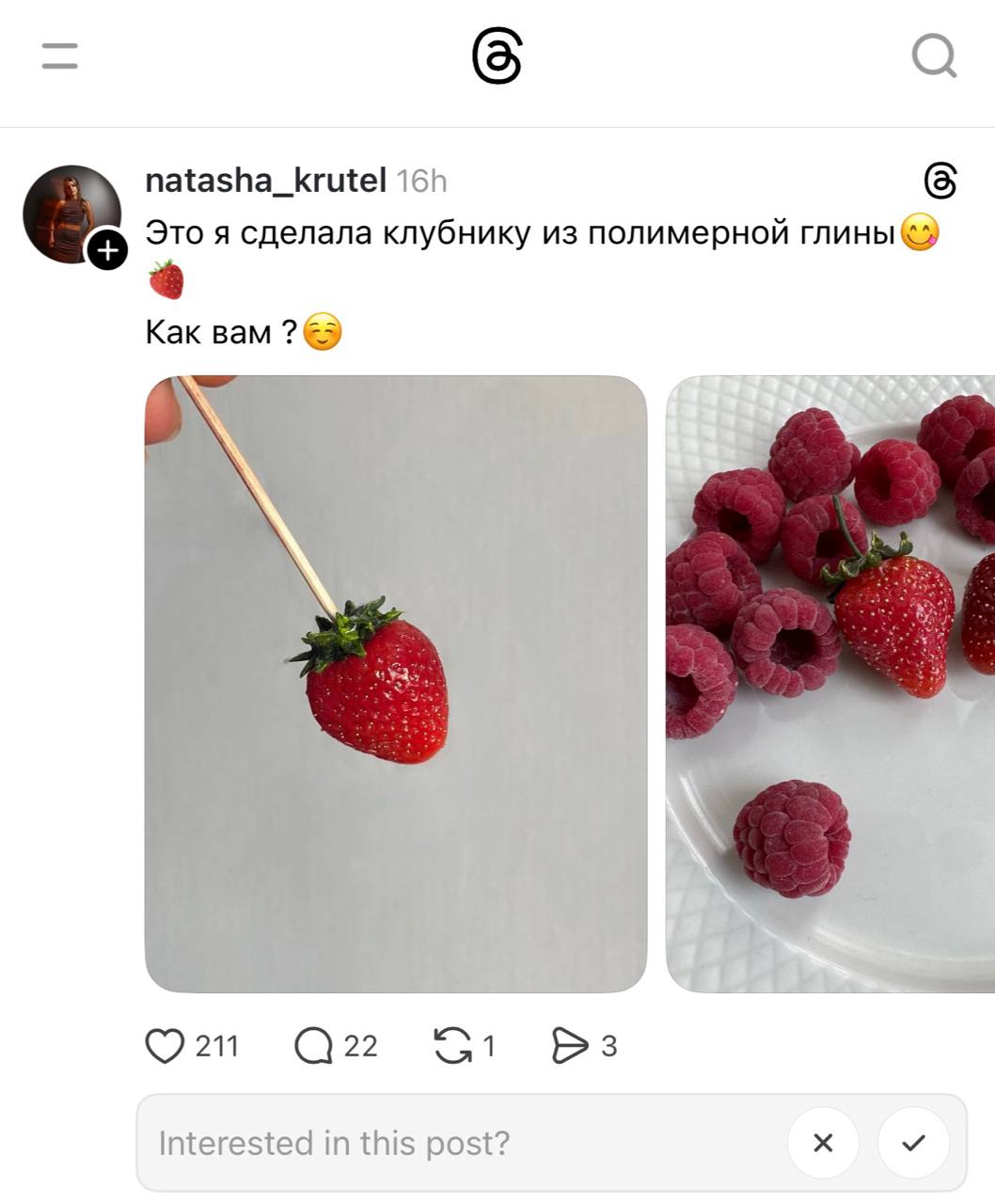The width and height of the screenshot is (995, 1204).
Task: Tap the Threads logo at top center
Action: 497,56
